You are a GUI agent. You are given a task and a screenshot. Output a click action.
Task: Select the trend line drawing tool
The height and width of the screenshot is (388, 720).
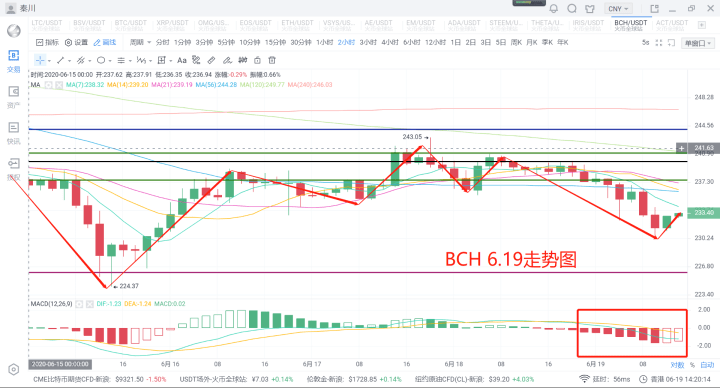(x=60, y=60)
